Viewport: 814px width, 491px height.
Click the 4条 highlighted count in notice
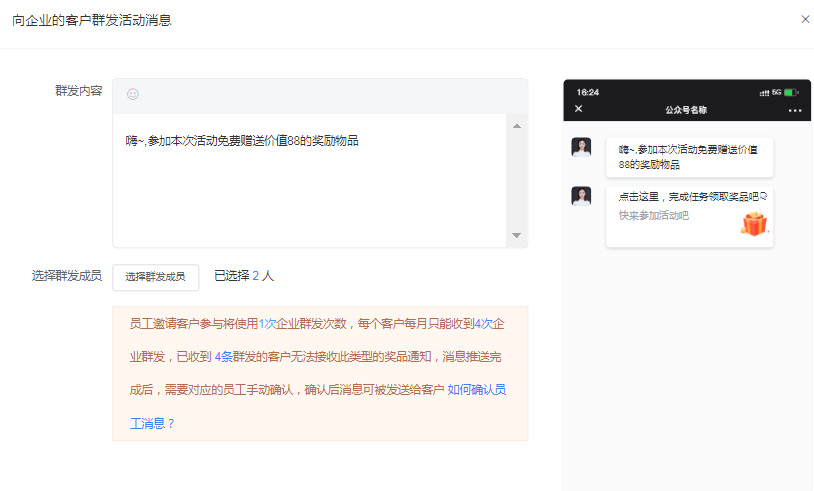[224, 357]
